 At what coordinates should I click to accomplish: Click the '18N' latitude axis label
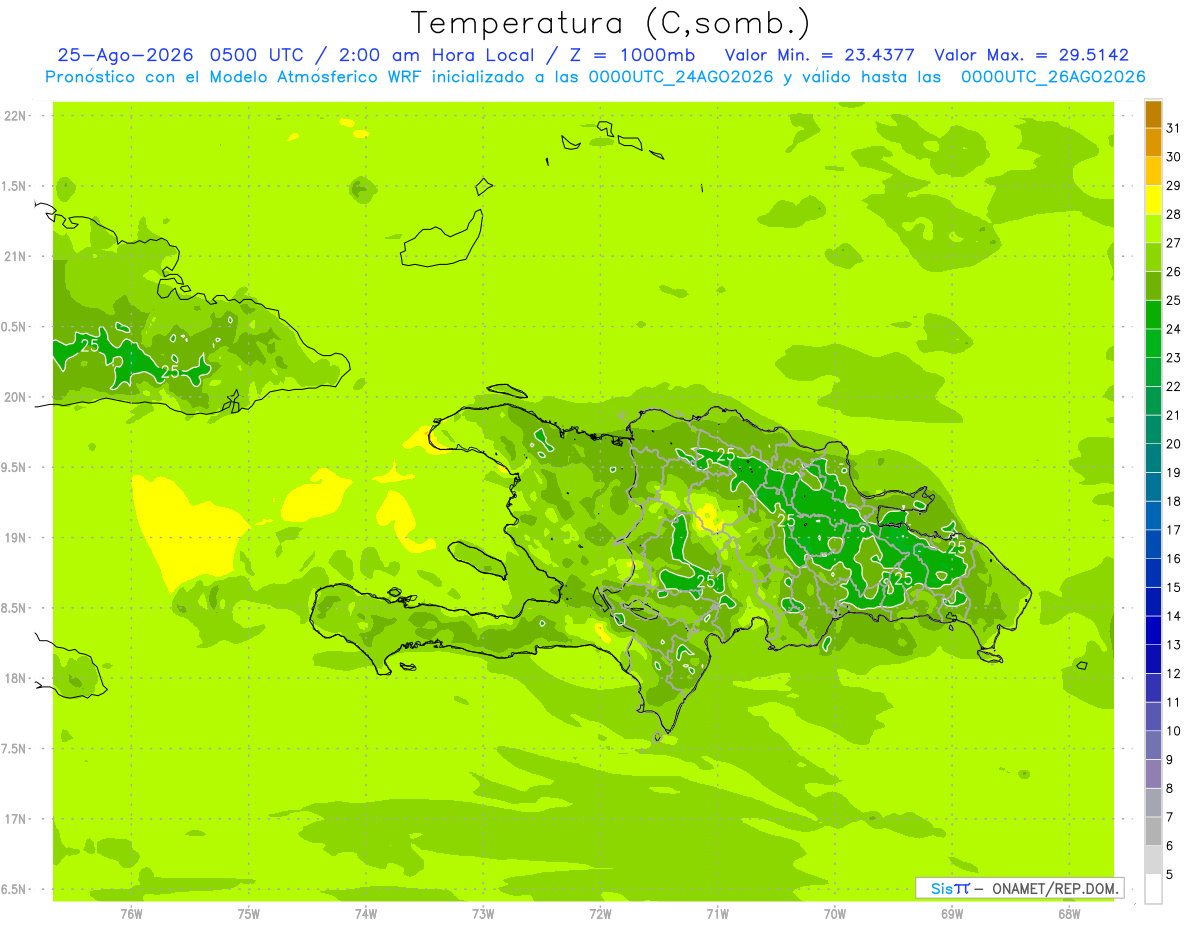click(16, 679)
